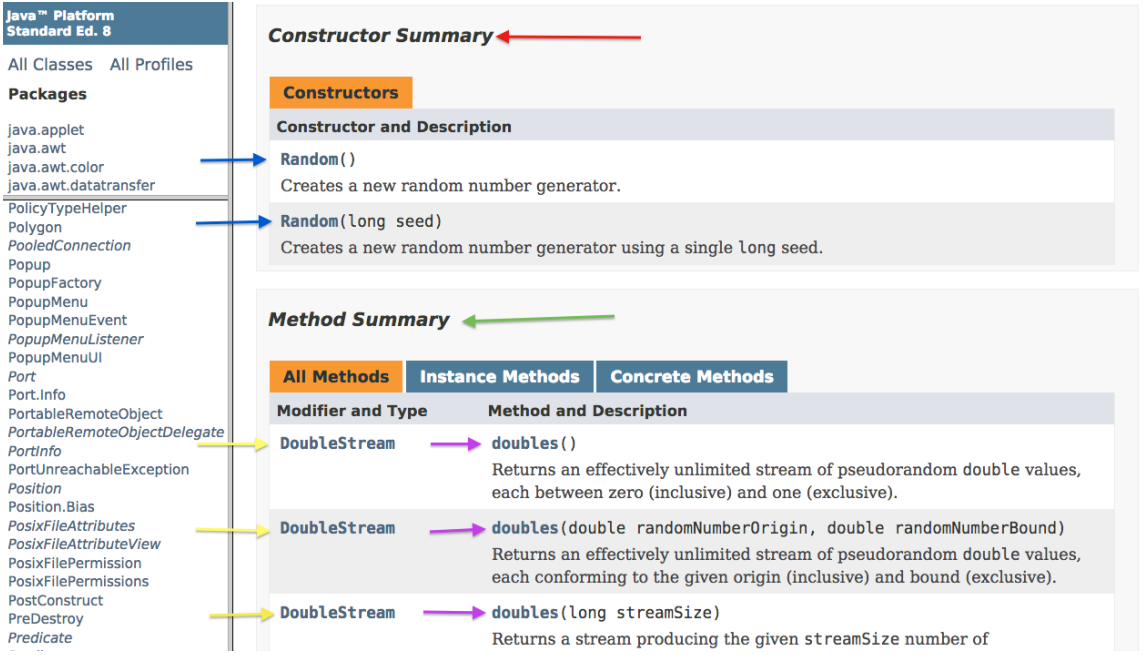
Task: Switch to Instance Methods tab
Action: coord(499,377)
